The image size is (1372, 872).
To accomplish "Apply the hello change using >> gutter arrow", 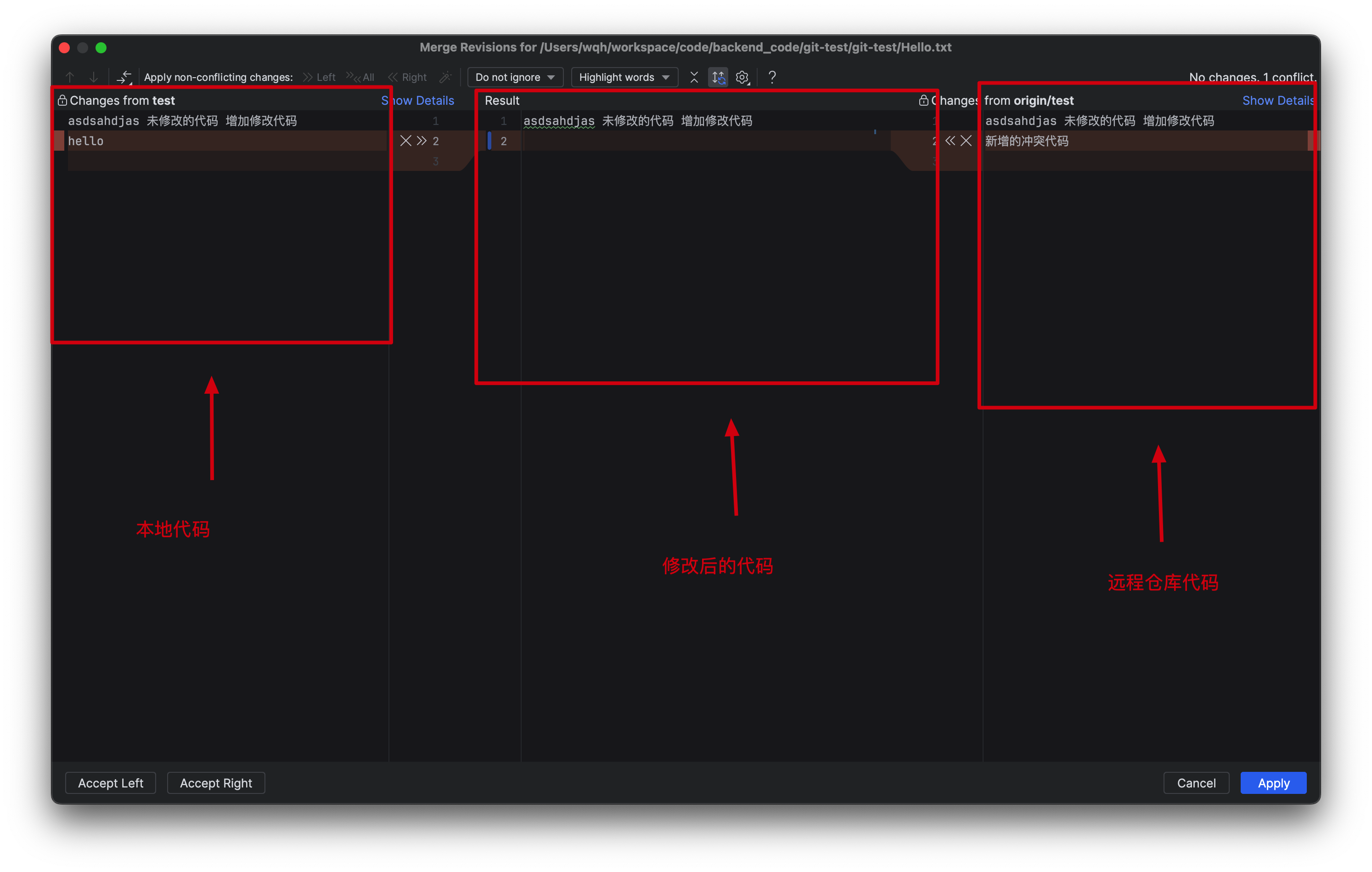I will (x=422, y=140).
